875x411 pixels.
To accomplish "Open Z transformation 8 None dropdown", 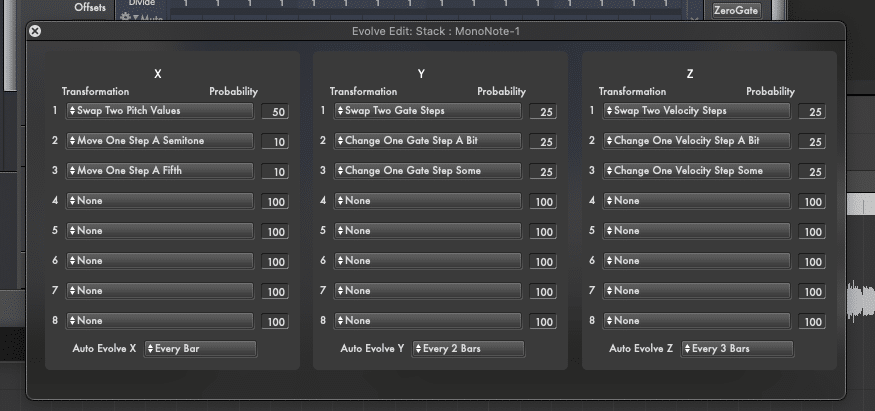I will coord(696,321).
